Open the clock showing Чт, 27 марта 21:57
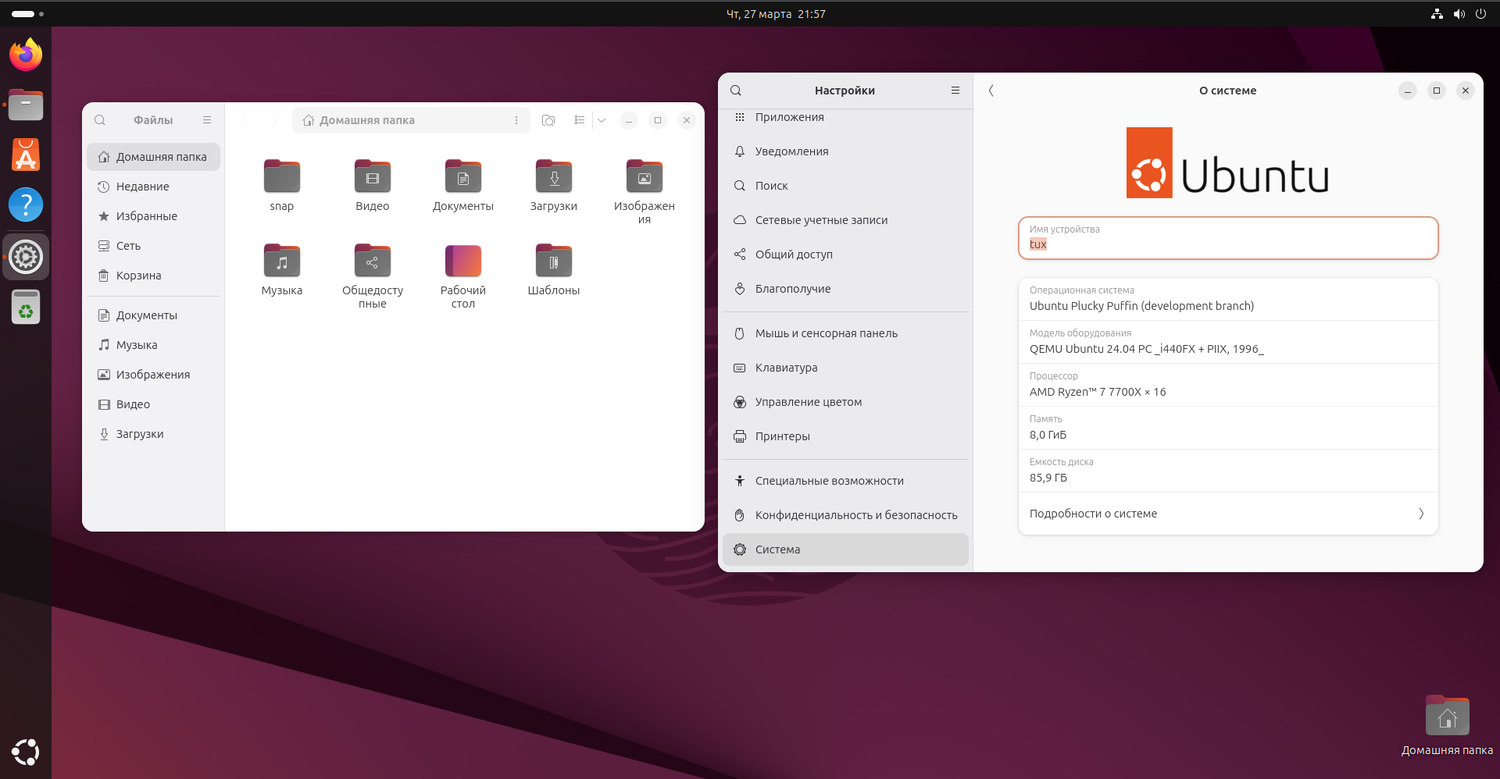Viewport: 1500px width, 779px height. click(775, 14)
